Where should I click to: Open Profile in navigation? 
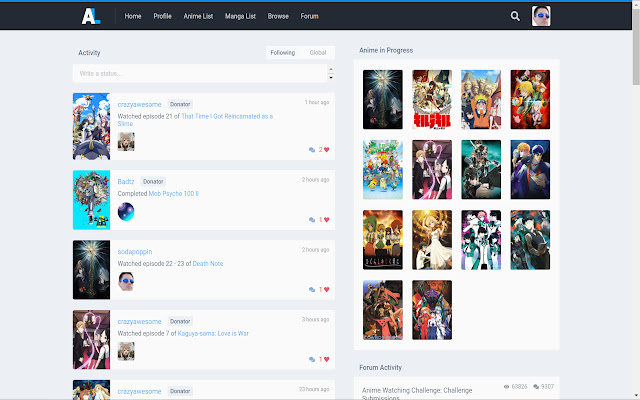click(162, 16)
